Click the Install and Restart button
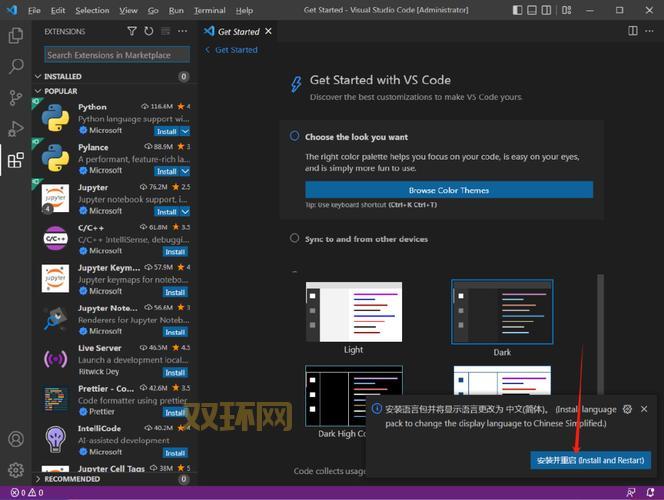664x500 pixels. [592, 460]
